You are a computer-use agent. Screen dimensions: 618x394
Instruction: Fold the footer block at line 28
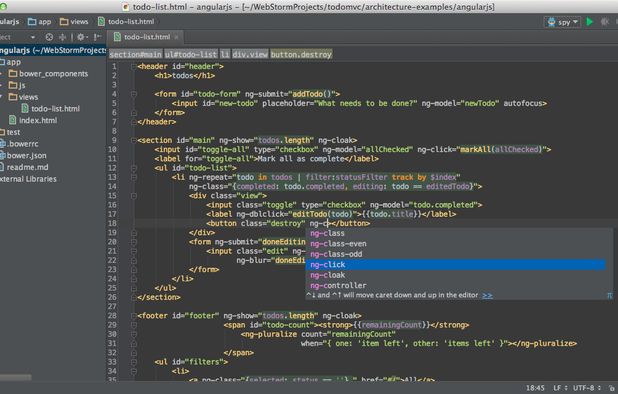pyautogui.click(x=134, y=316)
